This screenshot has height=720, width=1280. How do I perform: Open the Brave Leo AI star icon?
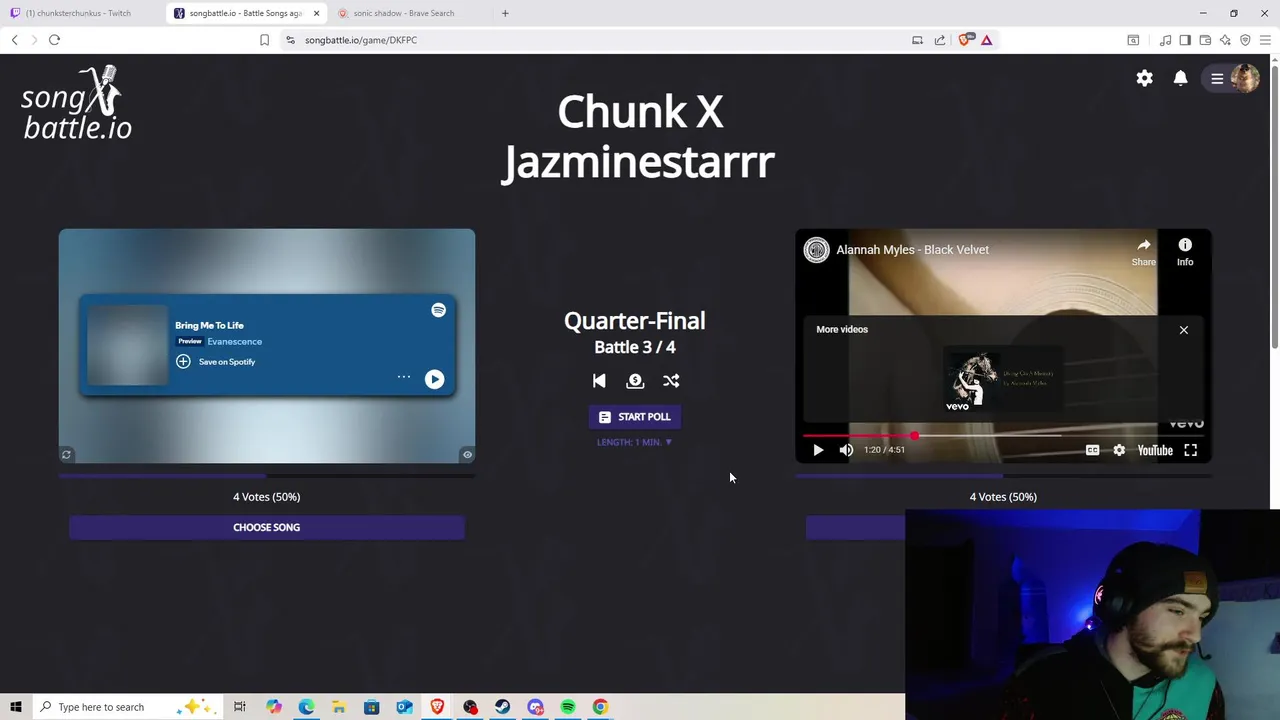1225,40
